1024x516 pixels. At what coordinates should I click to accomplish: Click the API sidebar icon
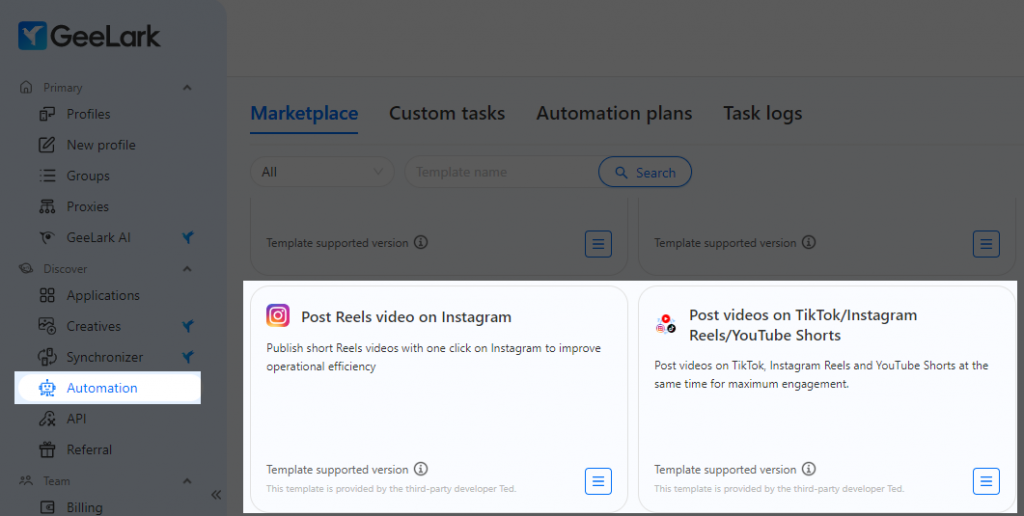tap(47, 419)
